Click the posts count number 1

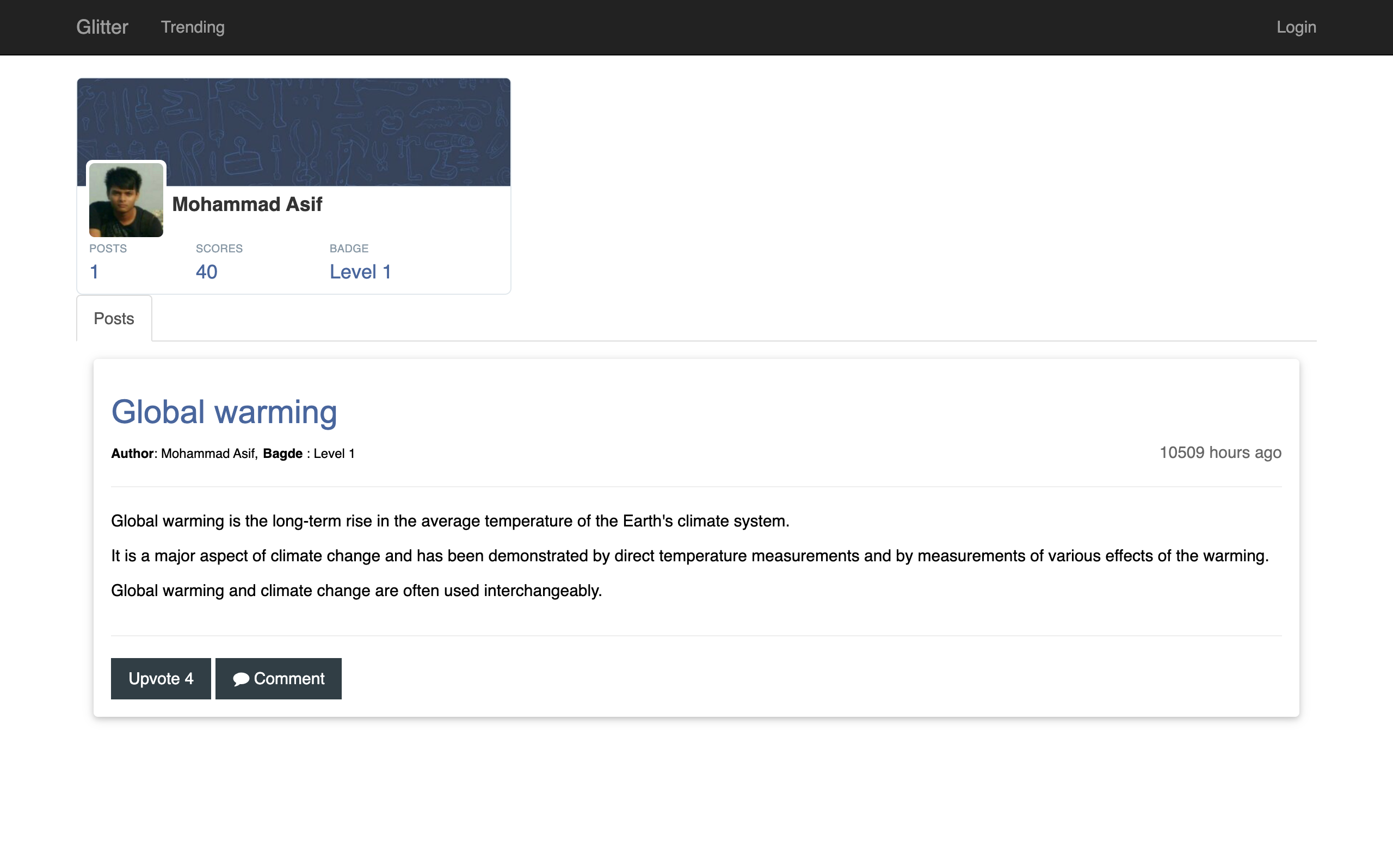[94, 272]
